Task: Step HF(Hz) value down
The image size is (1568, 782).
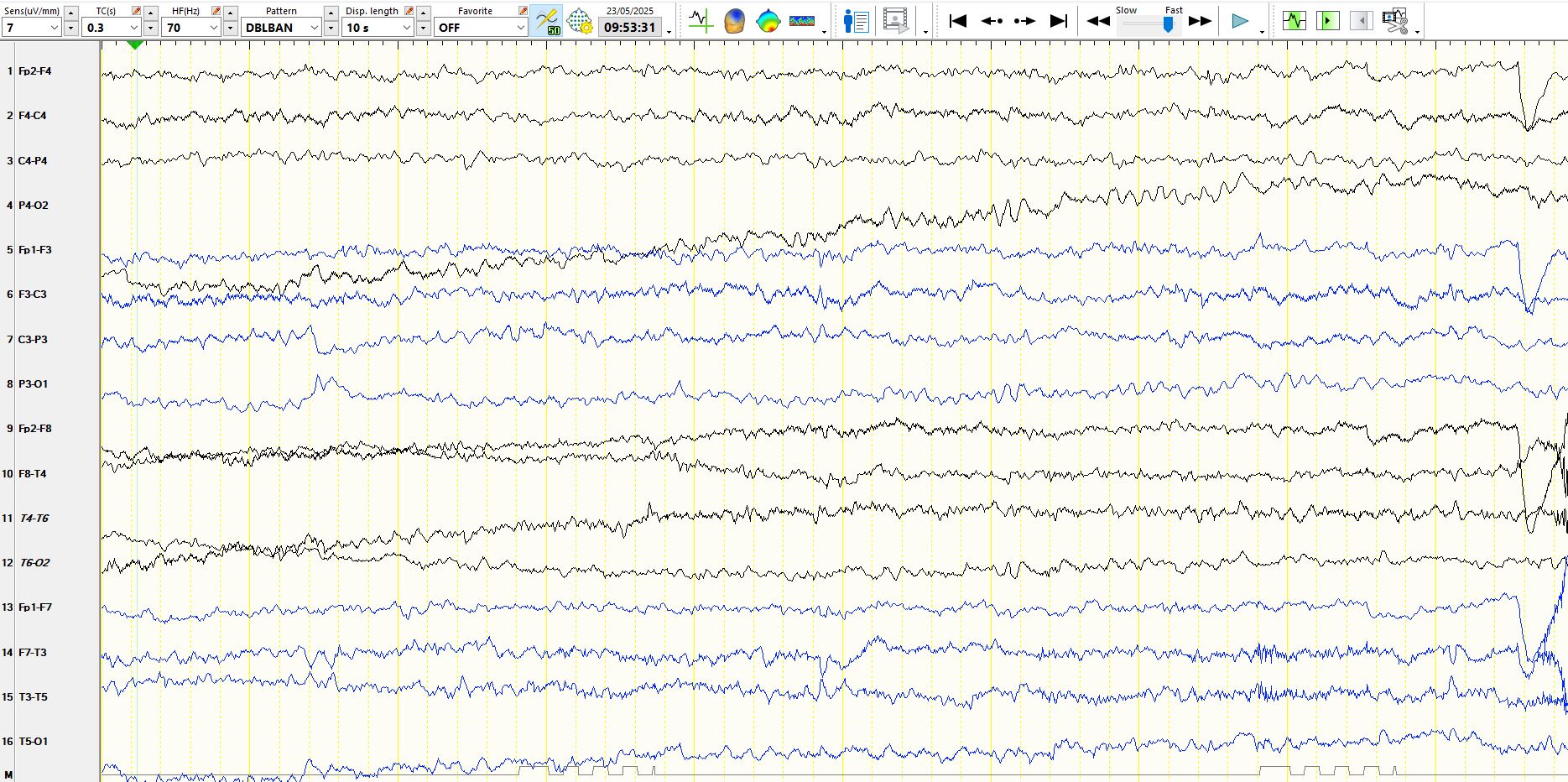Action: 231,28
